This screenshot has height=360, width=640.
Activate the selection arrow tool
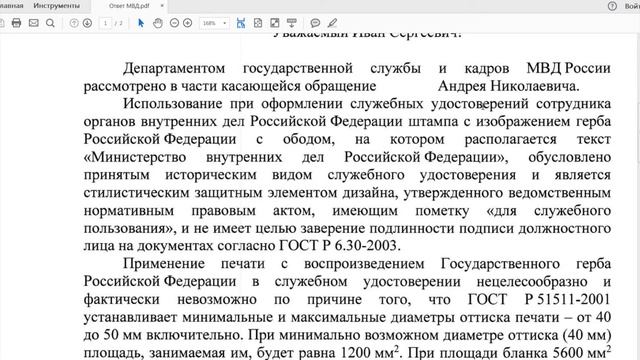pos(141,23)
